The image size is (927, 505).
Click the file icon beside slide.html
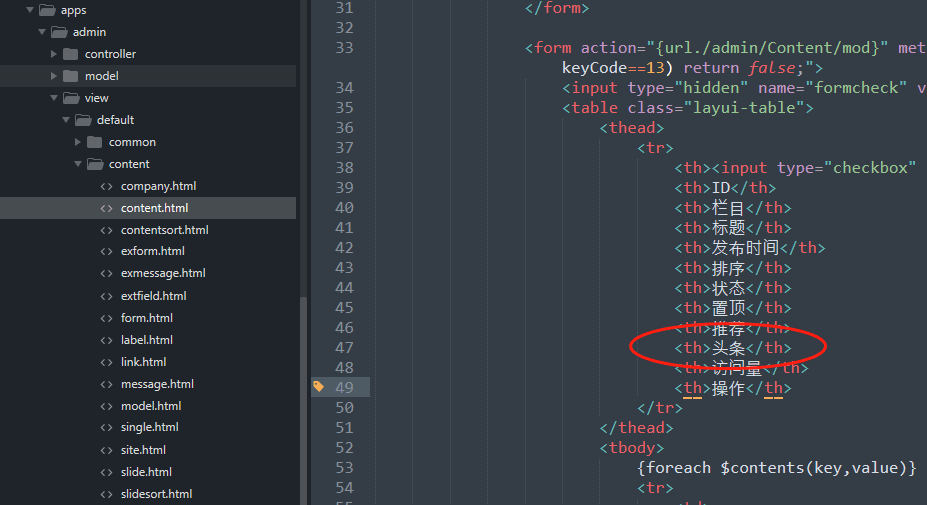(x=106, y=472)
